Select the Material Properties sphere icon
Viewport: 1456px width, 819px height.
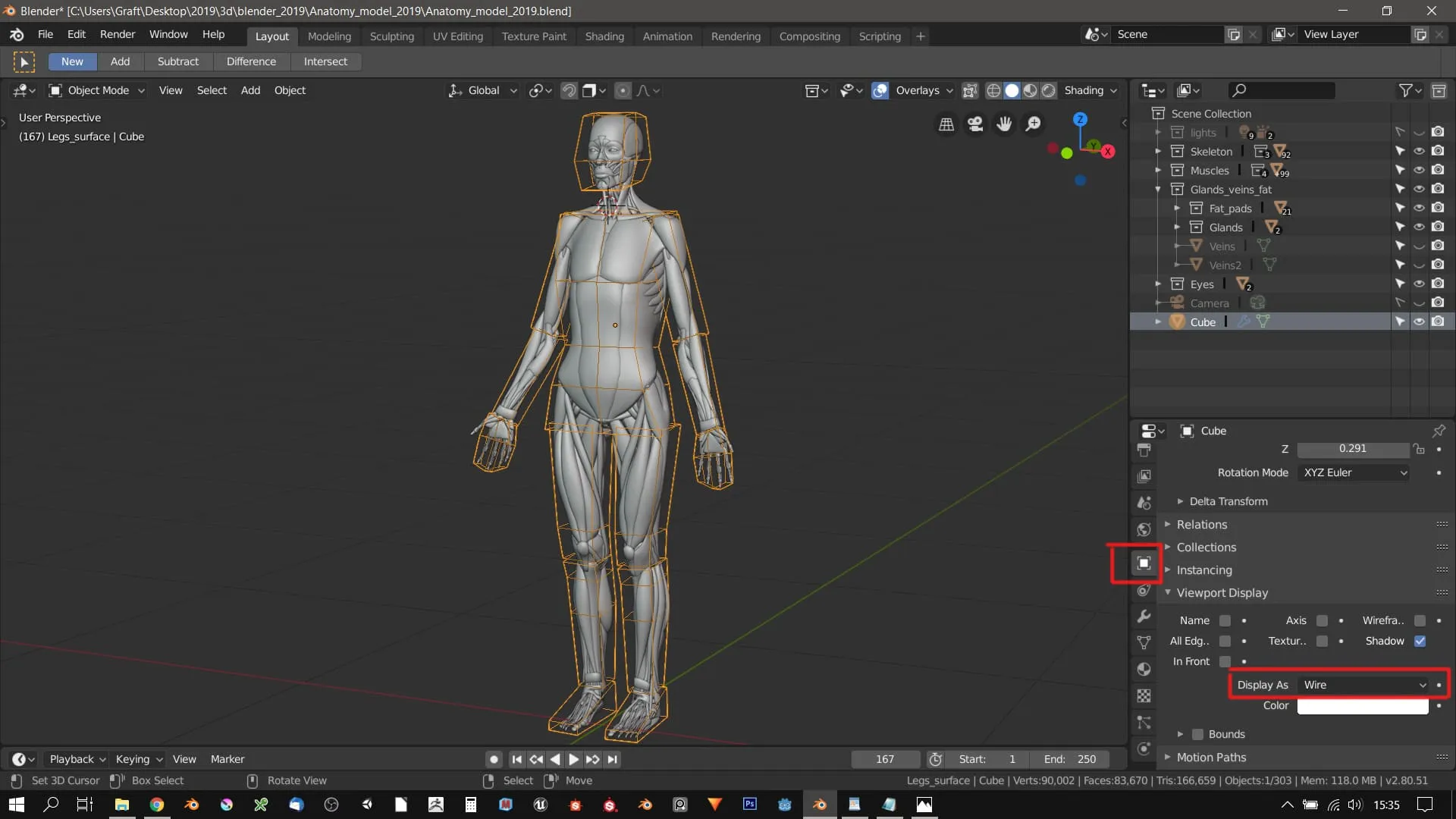pyautogui.click(x=1144, y=669)
